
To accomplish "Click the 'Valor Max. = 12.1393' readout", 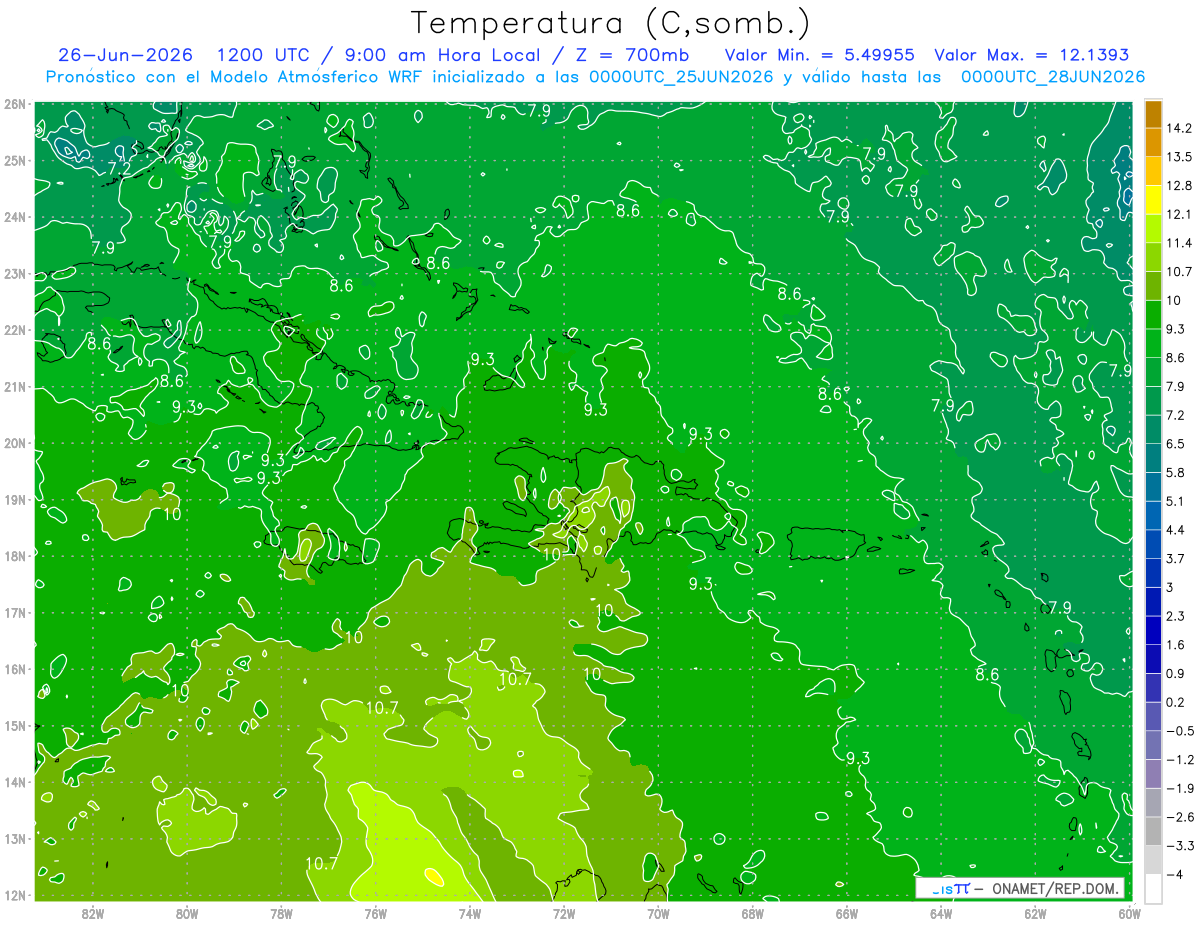I will tap(1031, 55).
